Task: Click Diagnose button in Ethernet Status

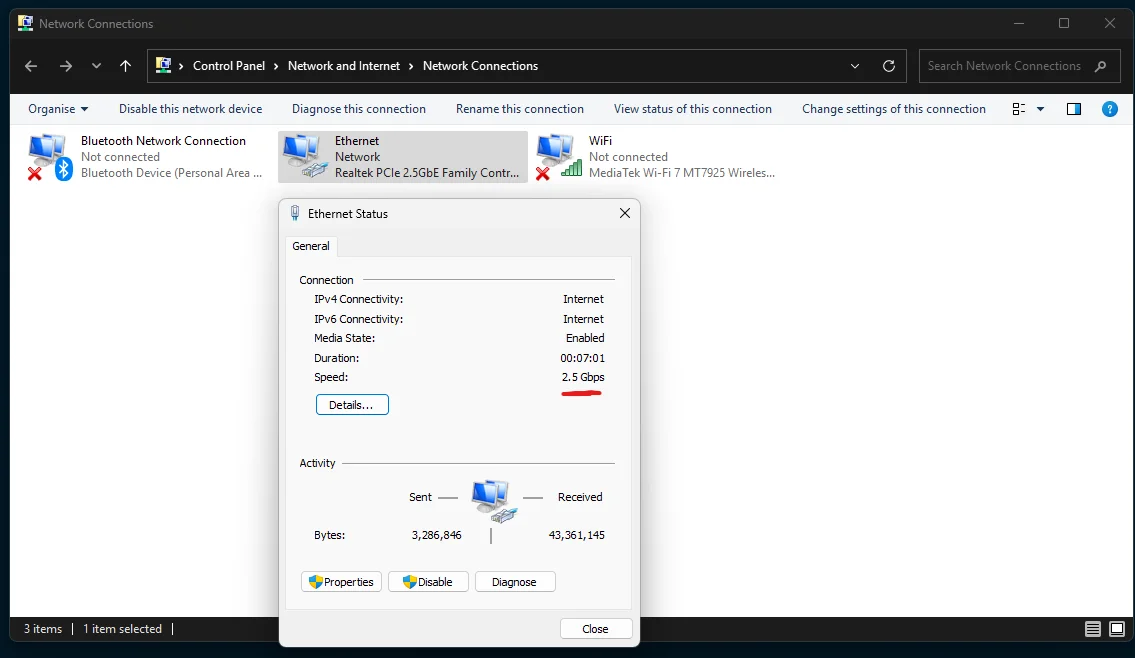Action: [x=515, y=582]
